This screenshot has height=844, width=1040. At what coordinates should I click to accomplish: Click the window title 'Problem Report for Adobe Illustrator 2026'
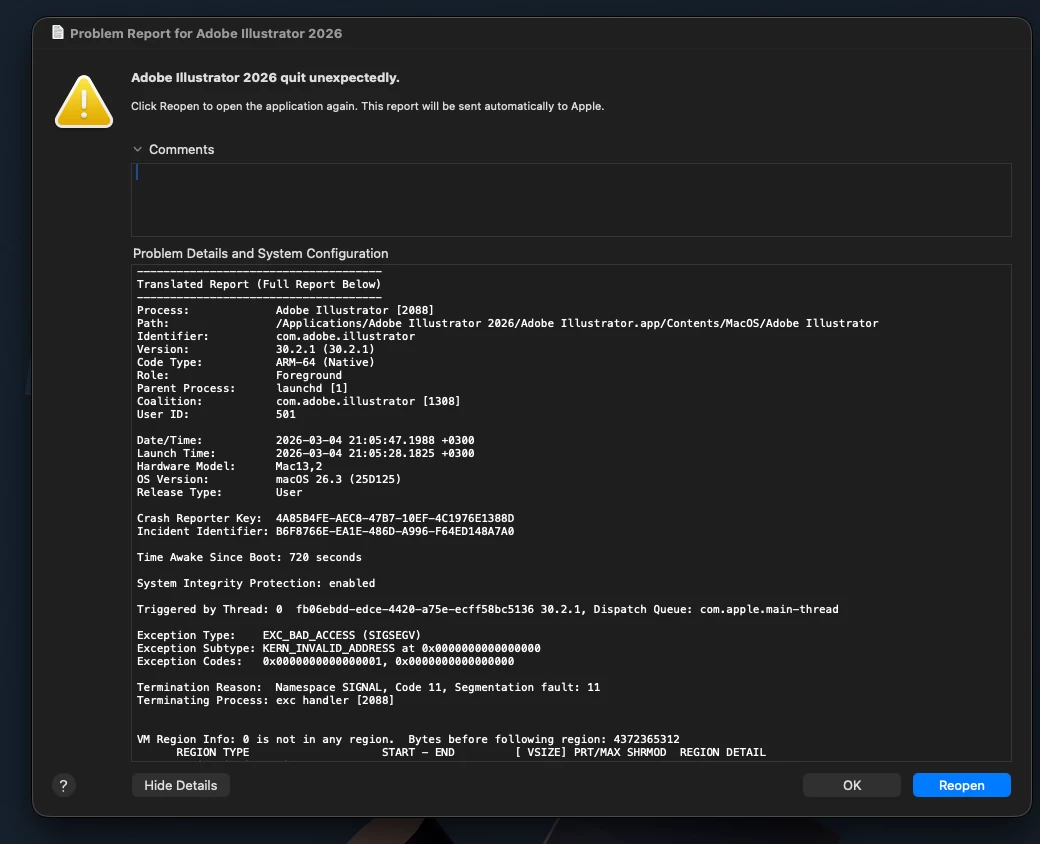point(206,33)
